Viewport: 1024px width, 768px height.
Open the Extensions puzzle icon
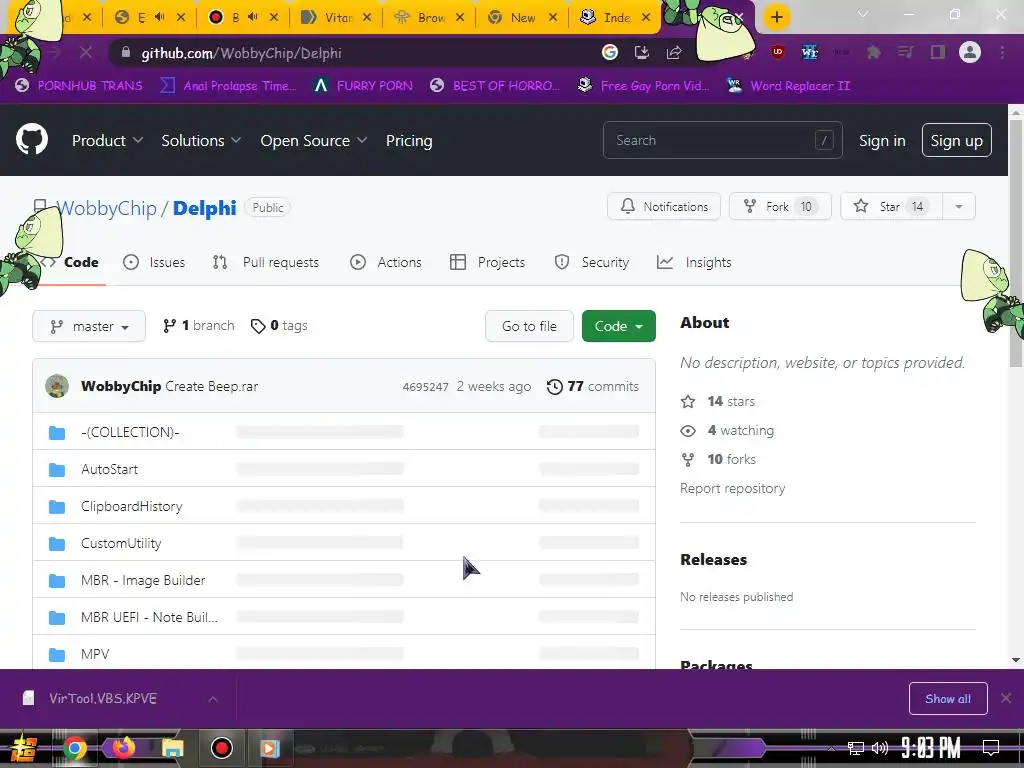click(x=873, y=52)
